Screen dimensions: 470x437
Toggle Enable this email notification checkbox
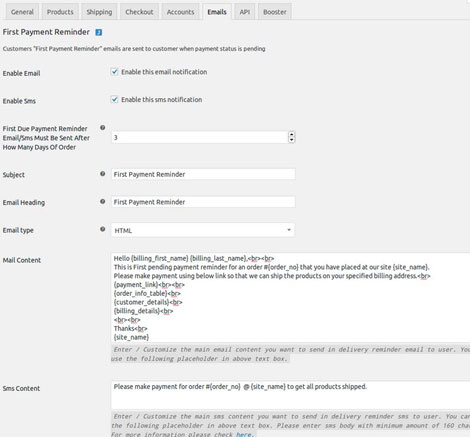click(x=115, y=72)
